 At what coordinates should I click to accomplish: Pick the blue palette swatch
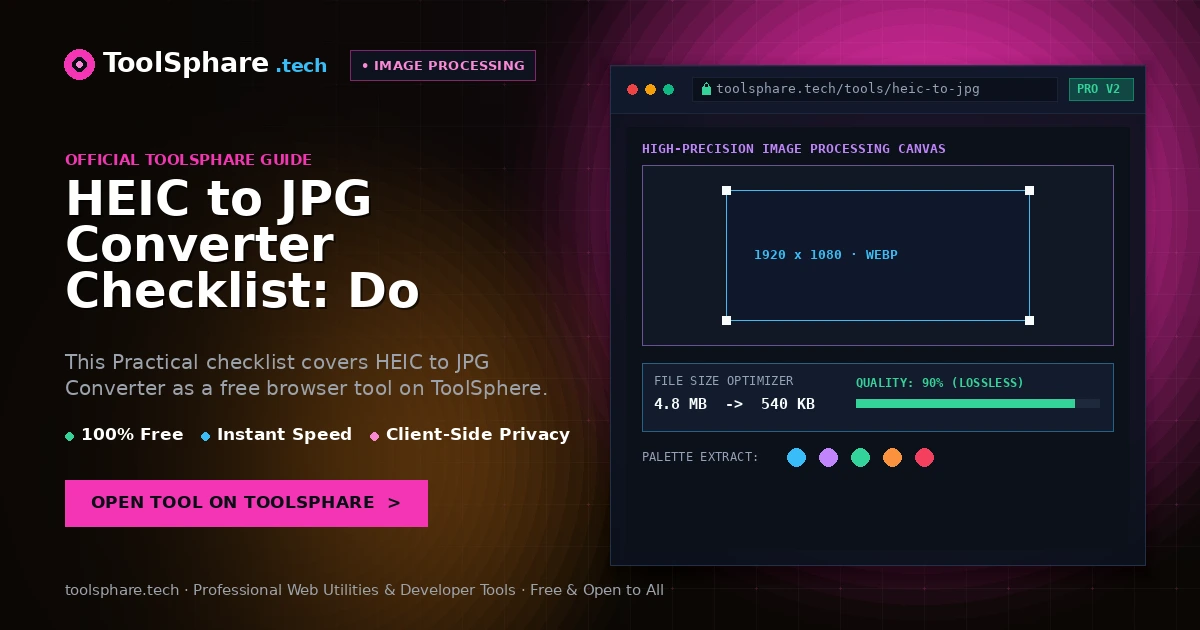pyautogui.click(x=796, y=457)
